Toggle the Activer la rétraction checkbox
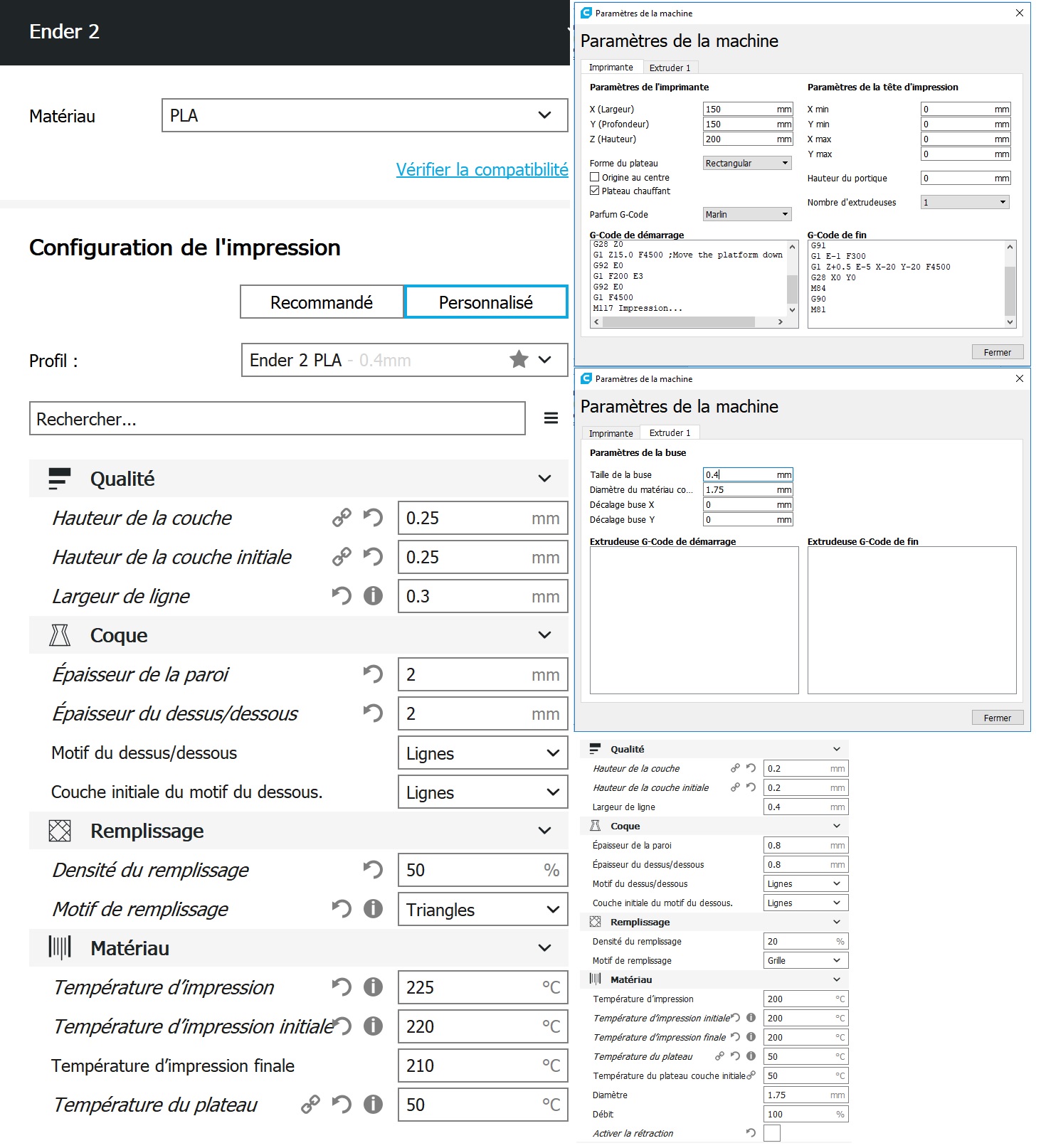Screen dimensions: 1041x1148 click(771, 1133)
